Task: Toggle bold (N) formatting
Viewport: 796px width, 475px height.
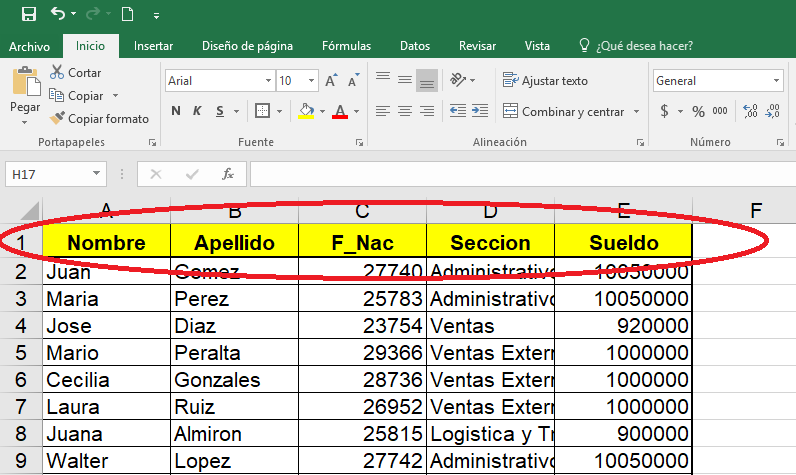Action: (x=176, y=111)
